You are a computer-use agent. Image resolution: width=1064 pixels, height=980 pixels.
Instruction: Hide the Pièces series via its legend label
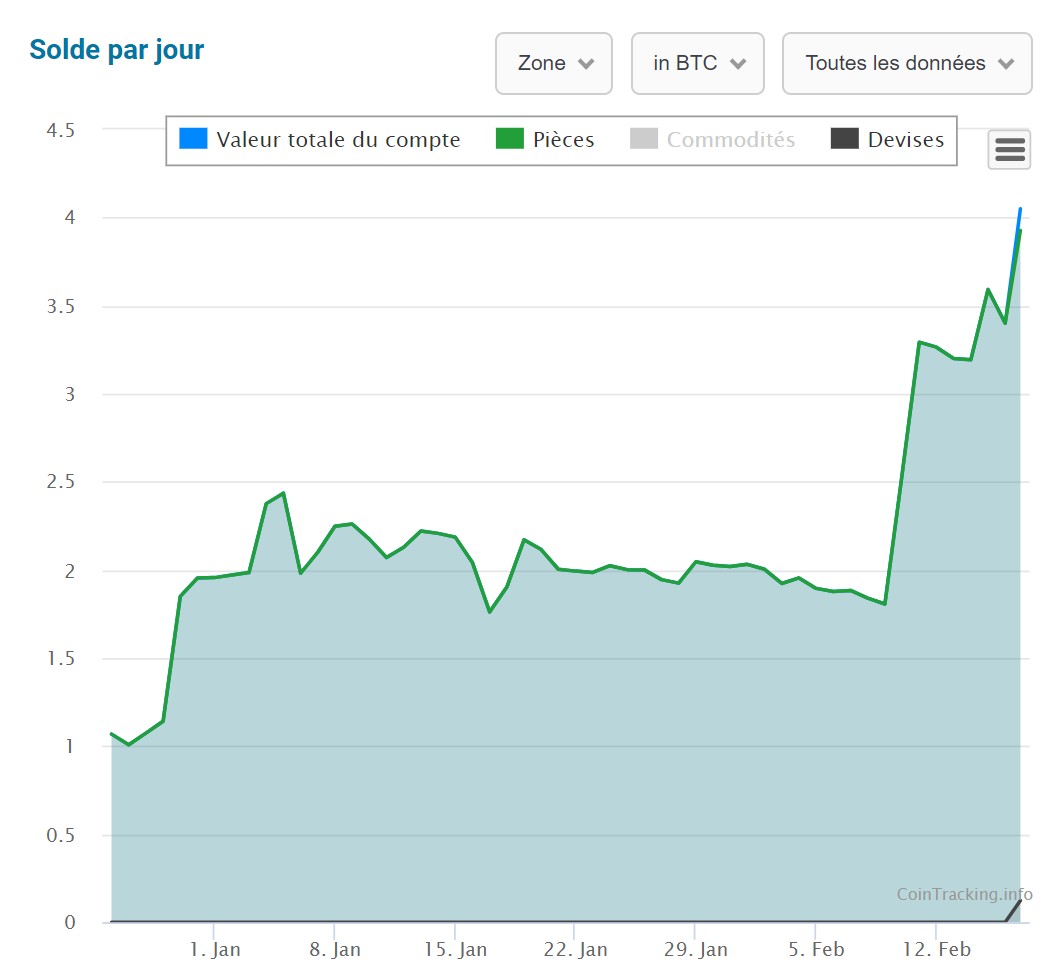[x=563, y=140]
